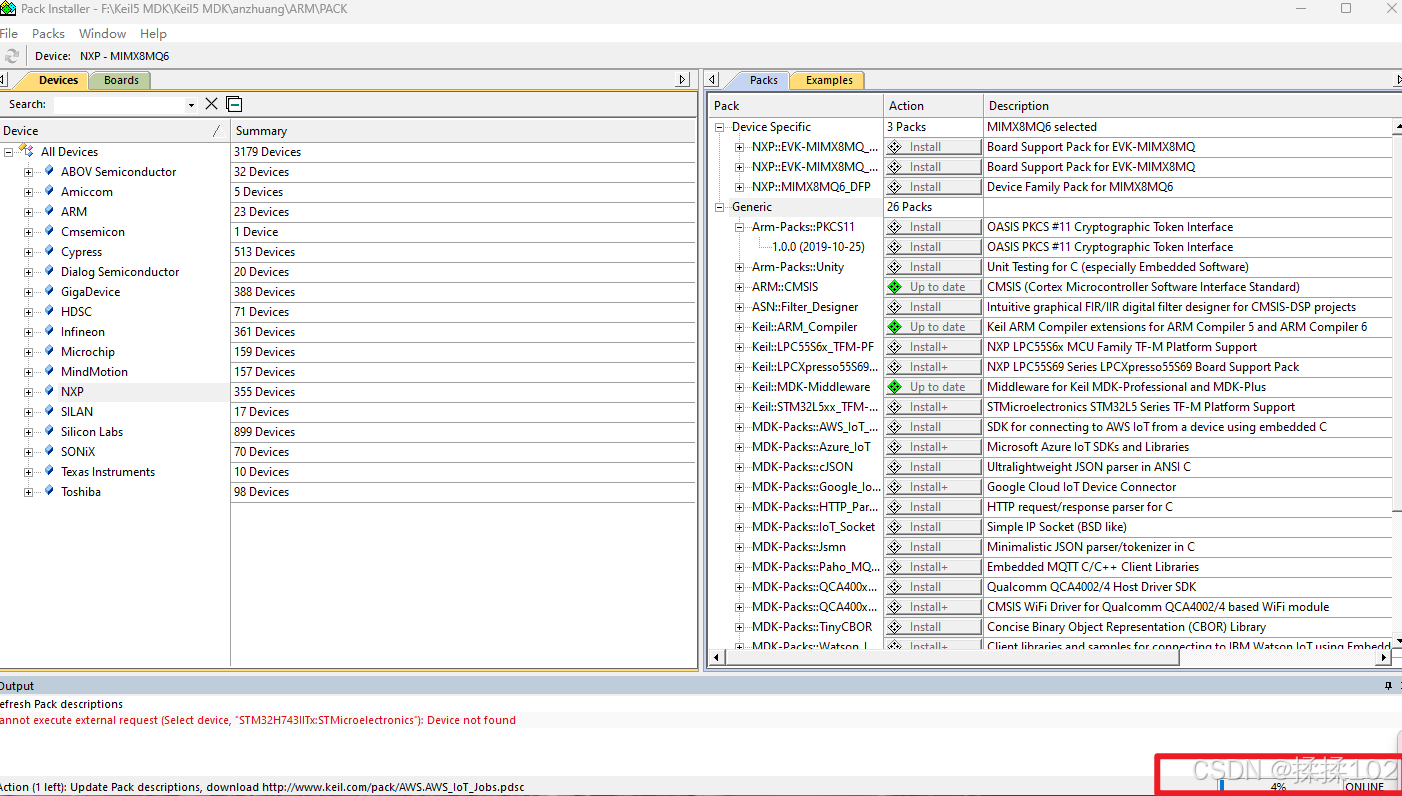The image size is (1402, 796).
Task: Open the Window menu
Action: [x=102, y=33]
